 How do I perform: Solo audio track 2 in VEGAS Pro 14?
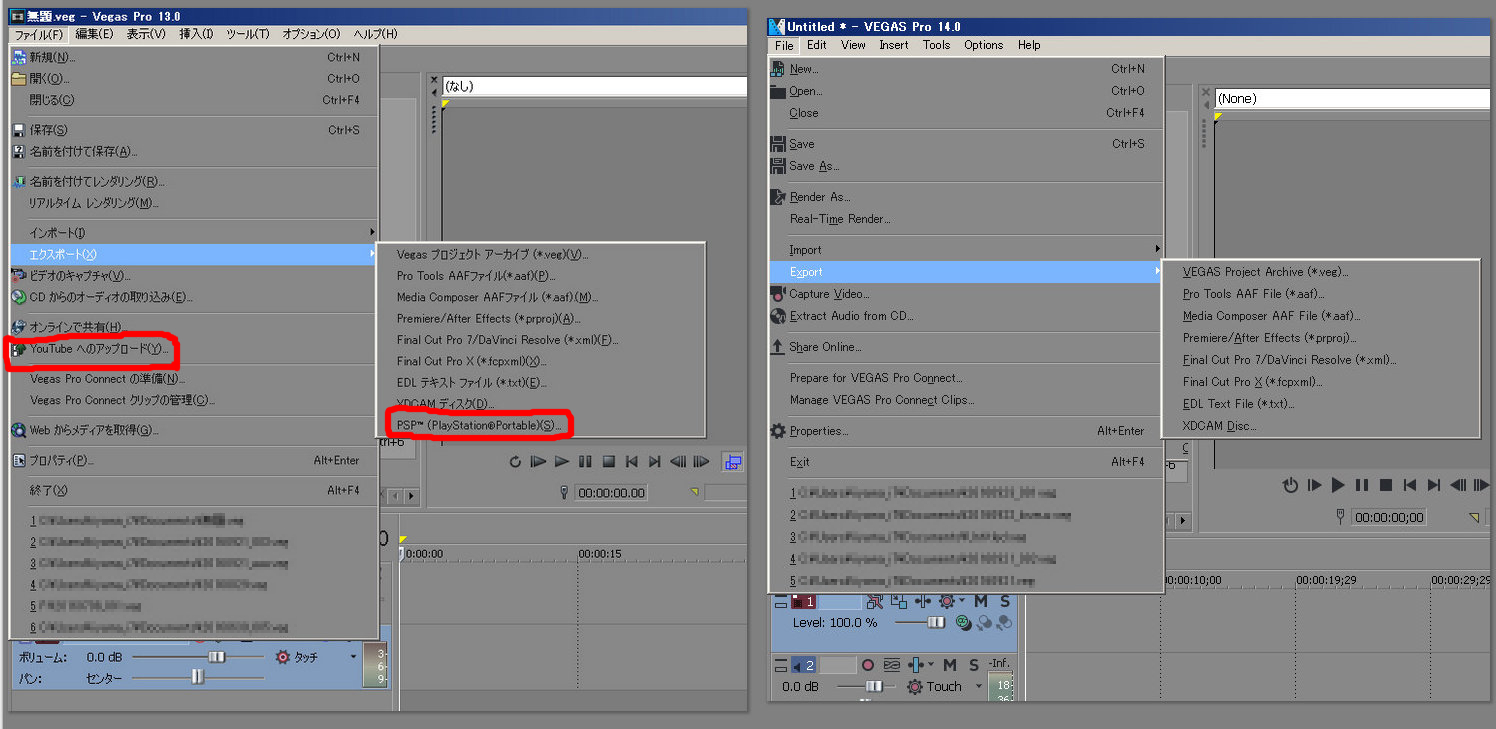click(x=974, y=665)
